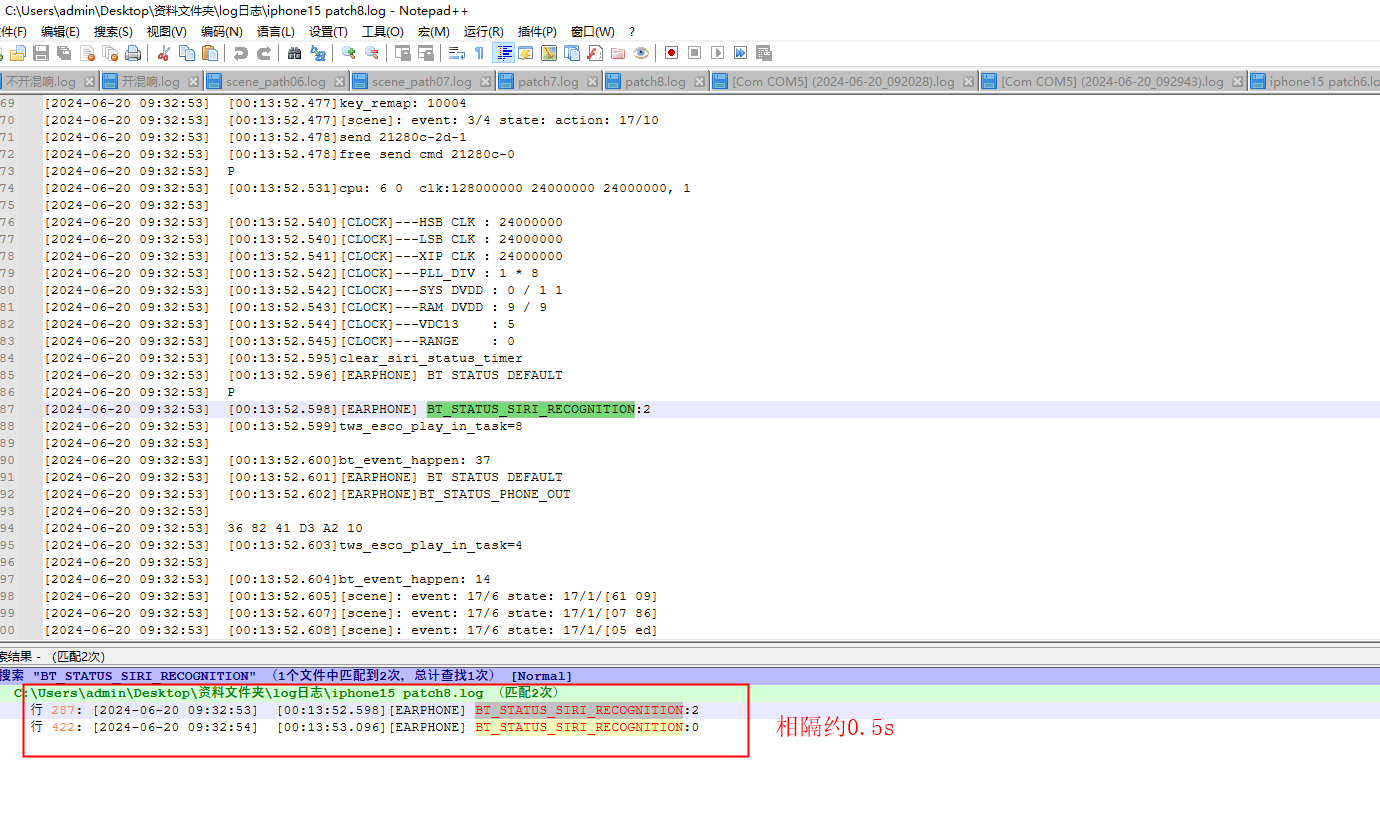The height and width of the screenshot is (814, 1380).
Task: Click the search result file path row
Action: 690,692
